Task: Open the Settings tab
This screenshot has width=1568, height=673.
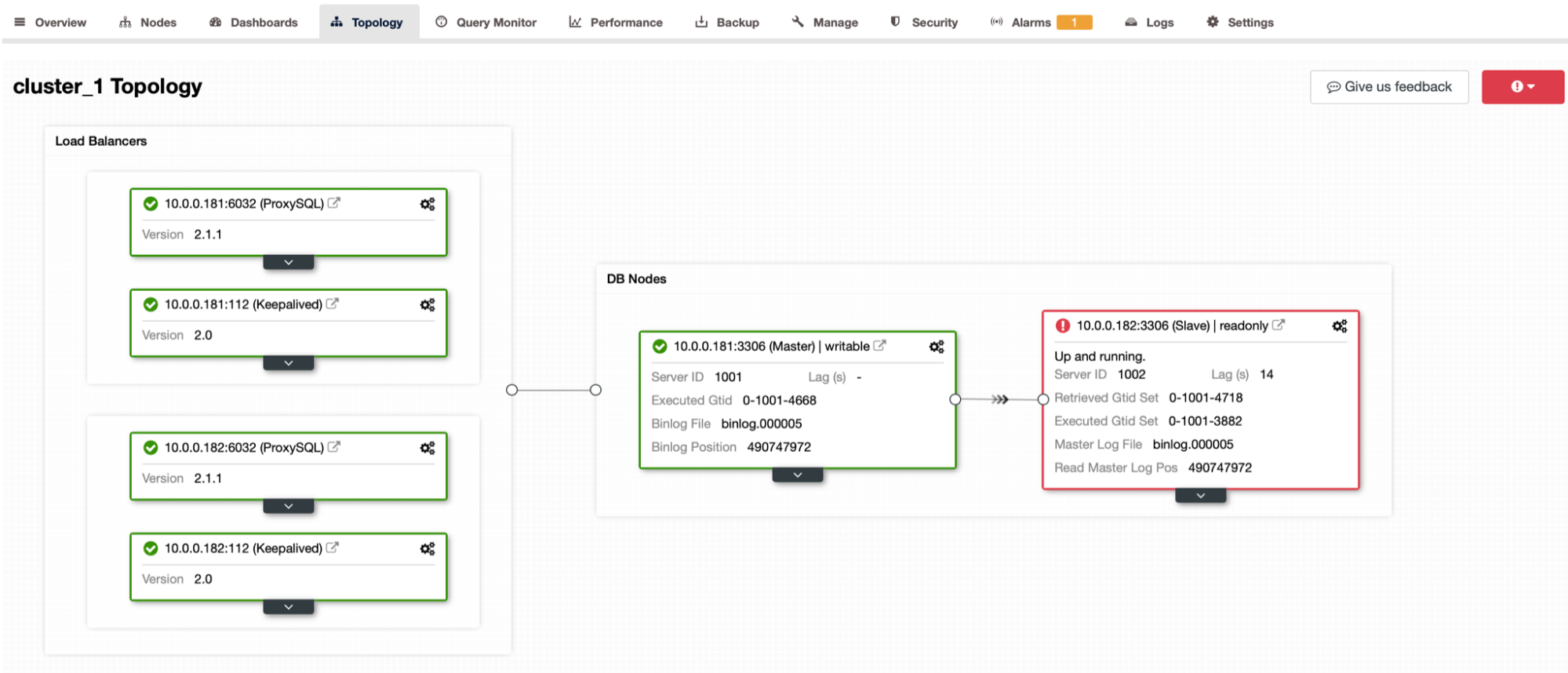Action: click(1240, 23)
